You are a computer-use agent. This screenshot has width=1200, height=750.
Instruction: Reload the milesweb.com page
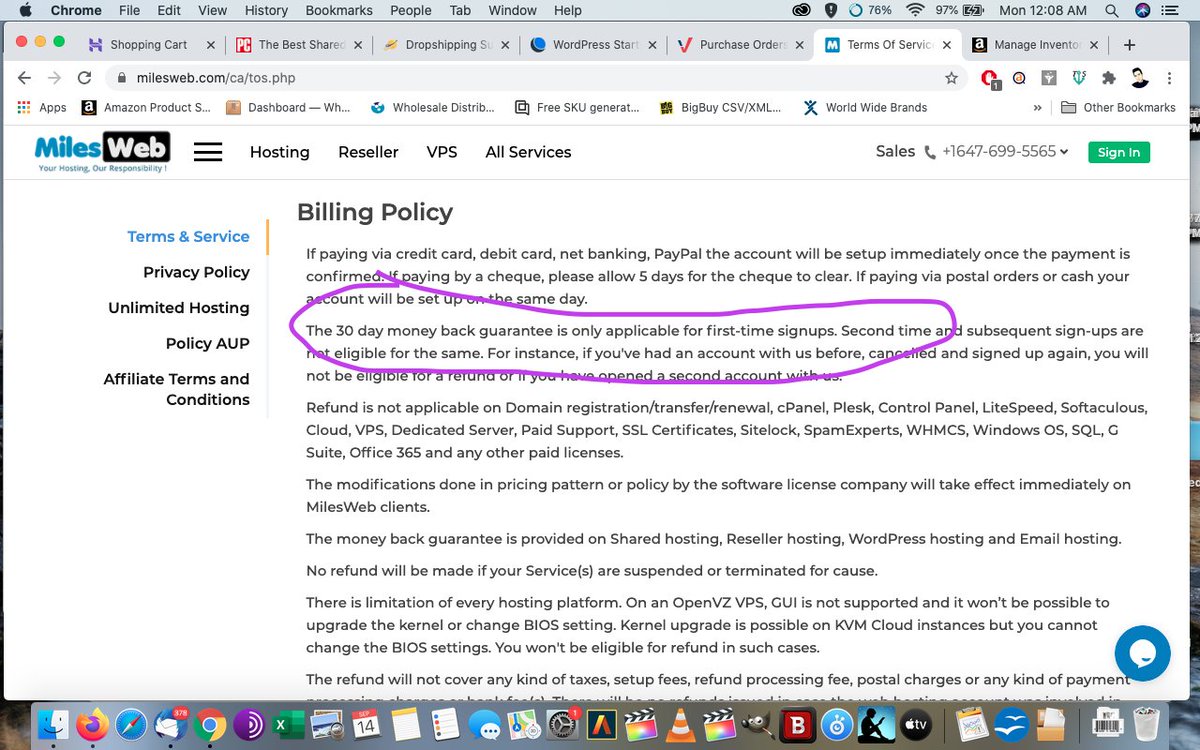coord(85,78)
